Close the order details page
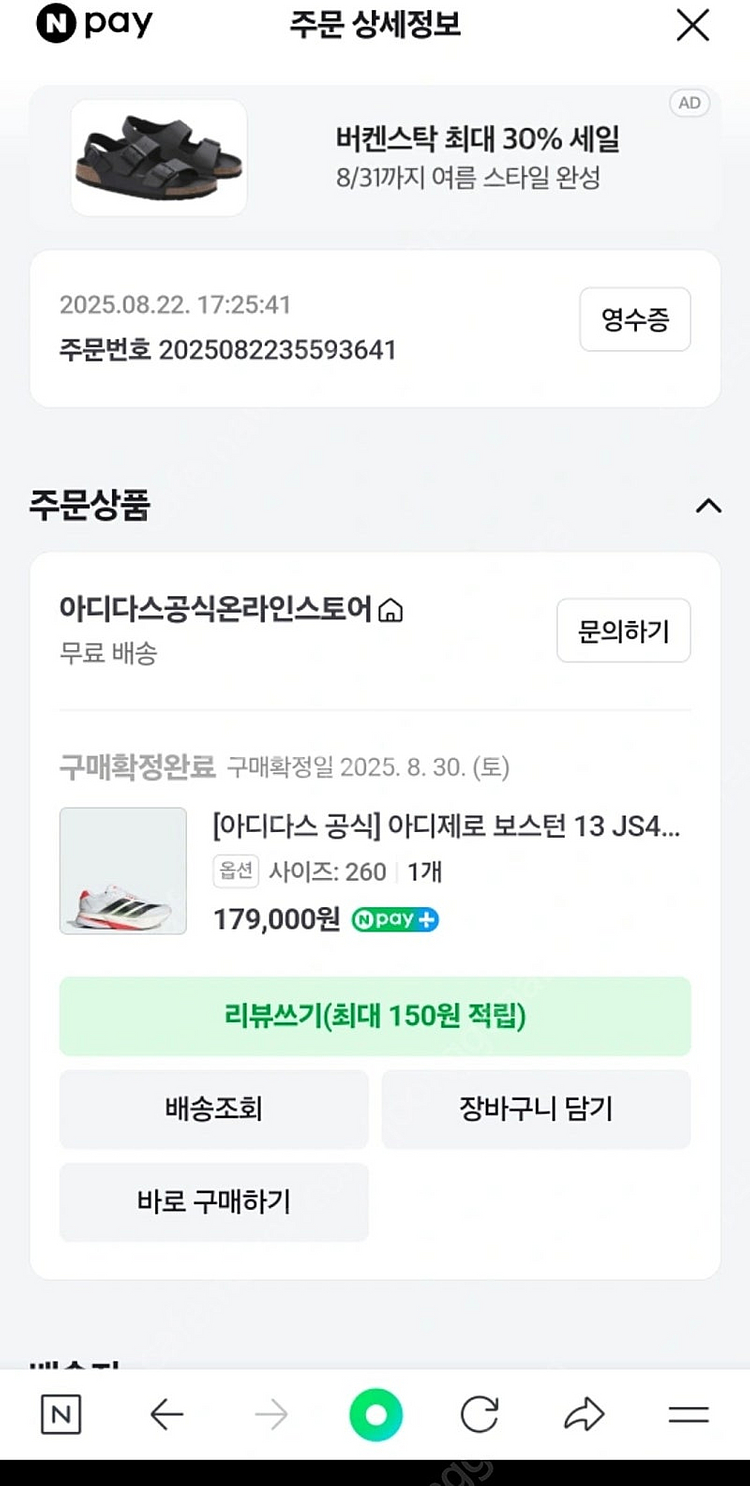The width and height of the screenshot is (750, 1486). coord(692,26)
